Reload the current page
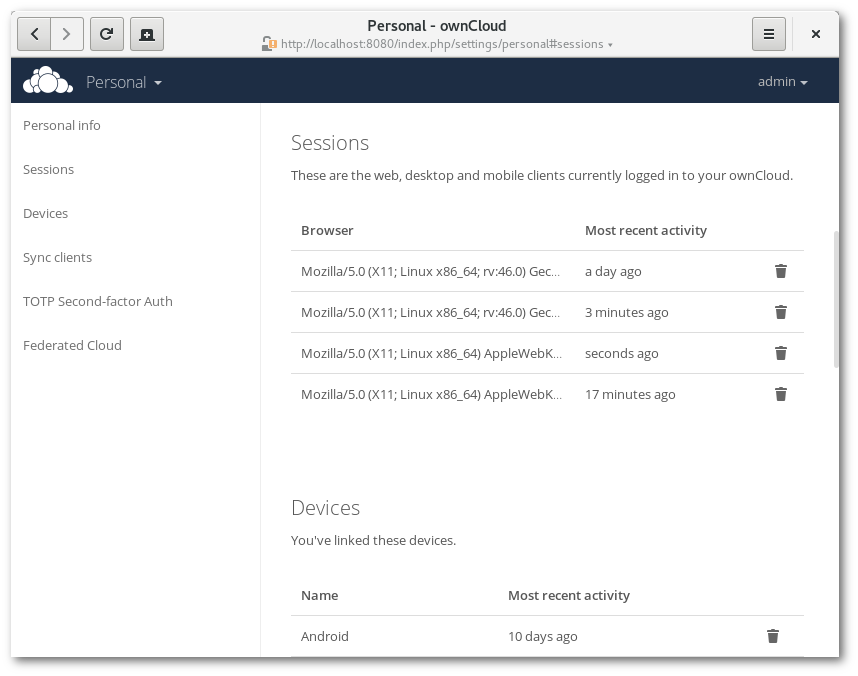This screenshot has width=858, height=676. [107, 33]
